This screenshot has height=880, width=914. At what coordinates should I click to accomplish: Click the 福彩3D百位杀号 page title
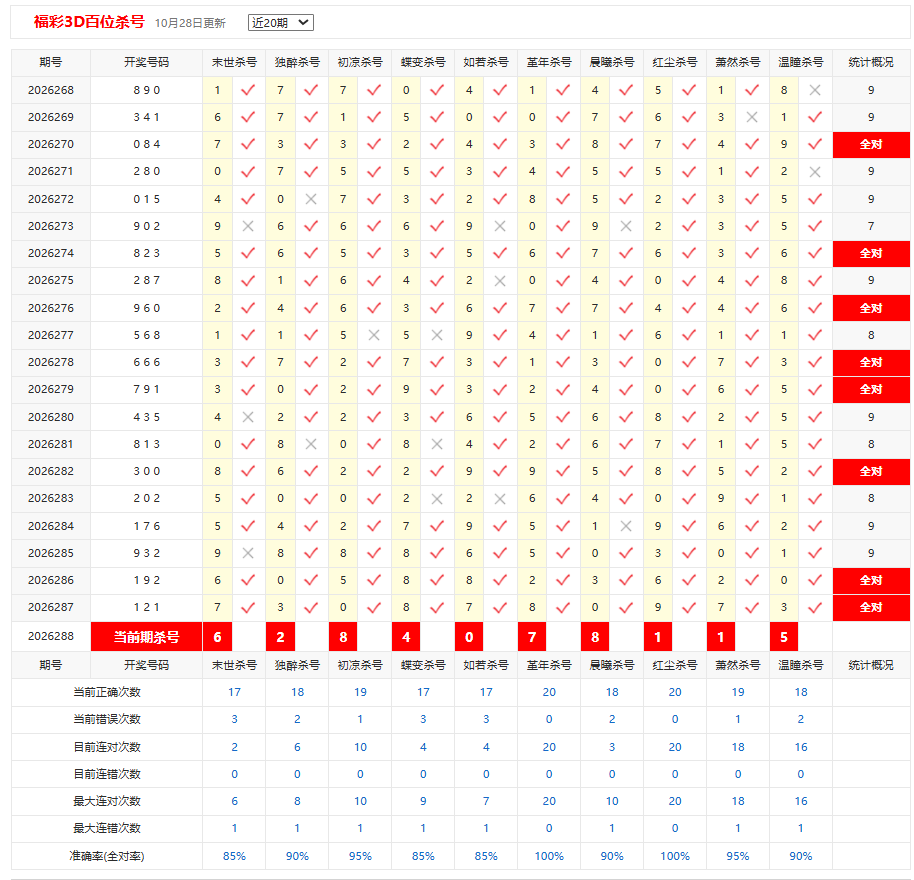click(x=89, y=22)
